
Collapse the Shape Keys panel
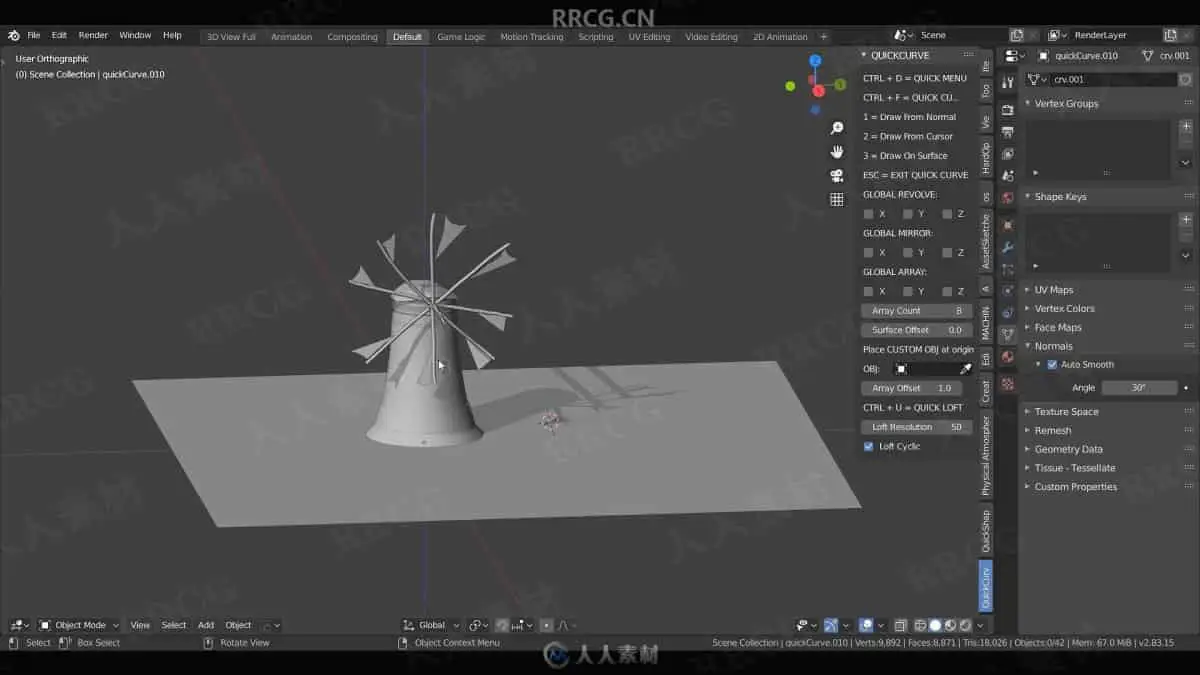tap(1060, 197)
